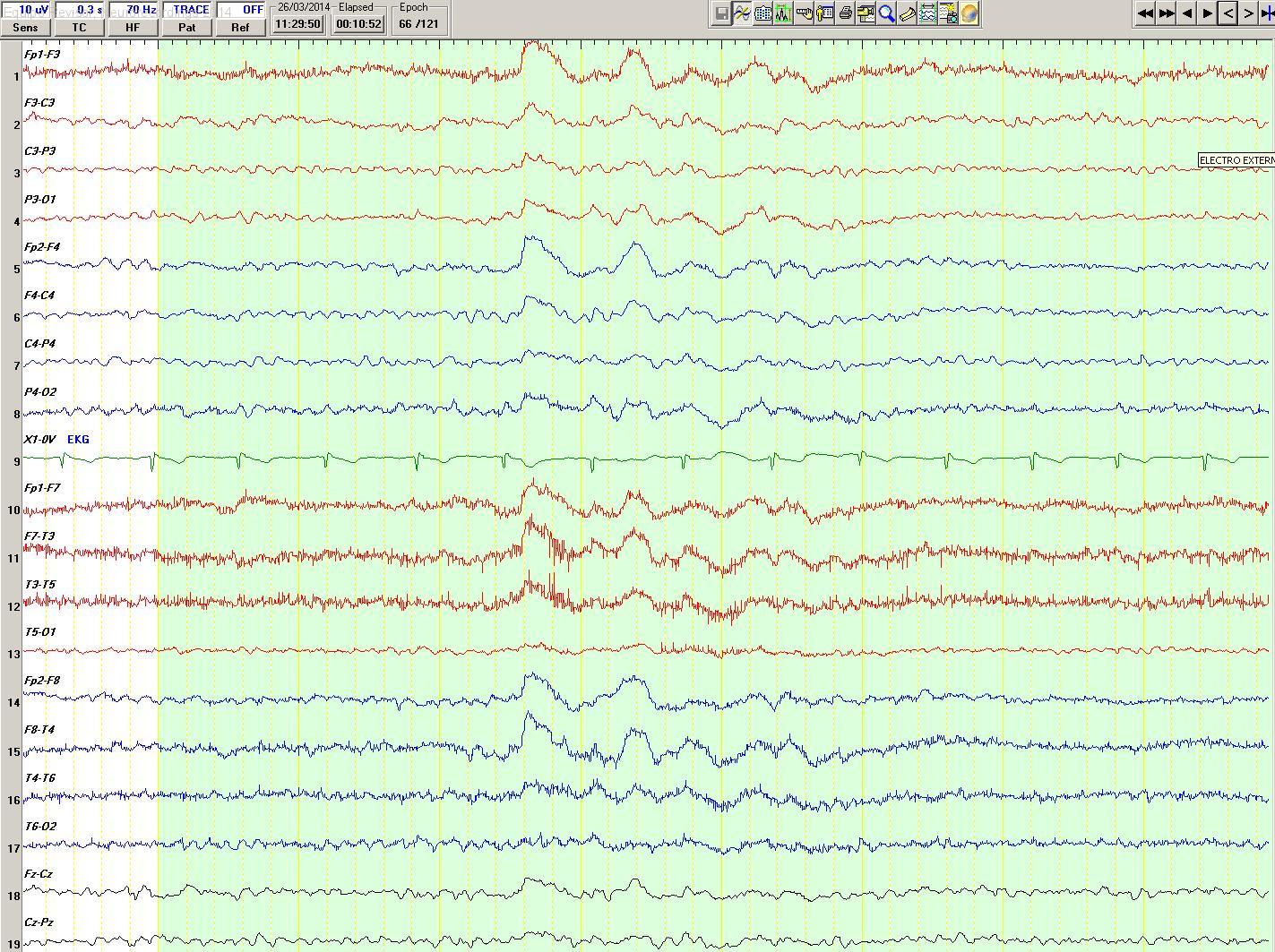This screenshot has width=1275, height=952.
Task: Open the green spectrum analysis icon
Action: (x=783, y=13)
